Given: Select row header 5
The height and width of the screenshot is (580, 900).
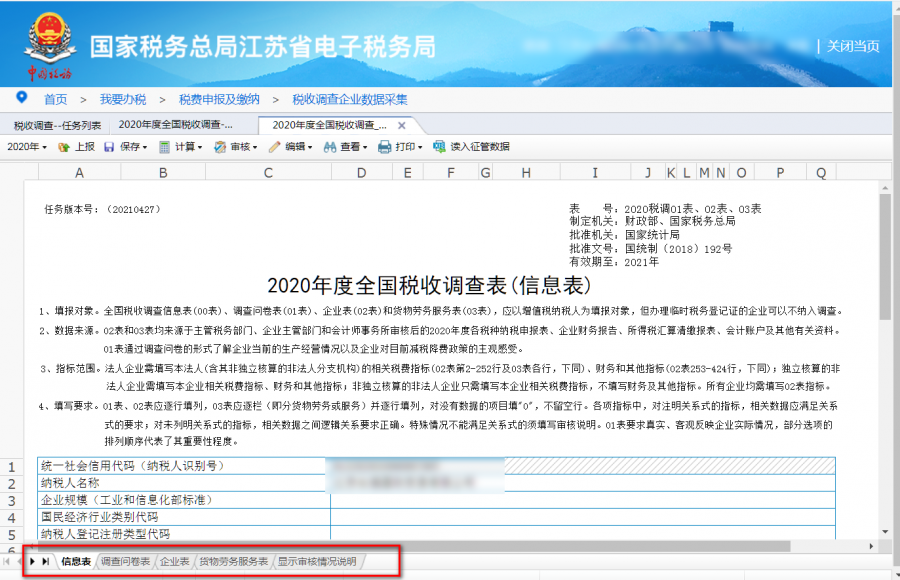Looking at the screenshot, I should tap(11, 535).
